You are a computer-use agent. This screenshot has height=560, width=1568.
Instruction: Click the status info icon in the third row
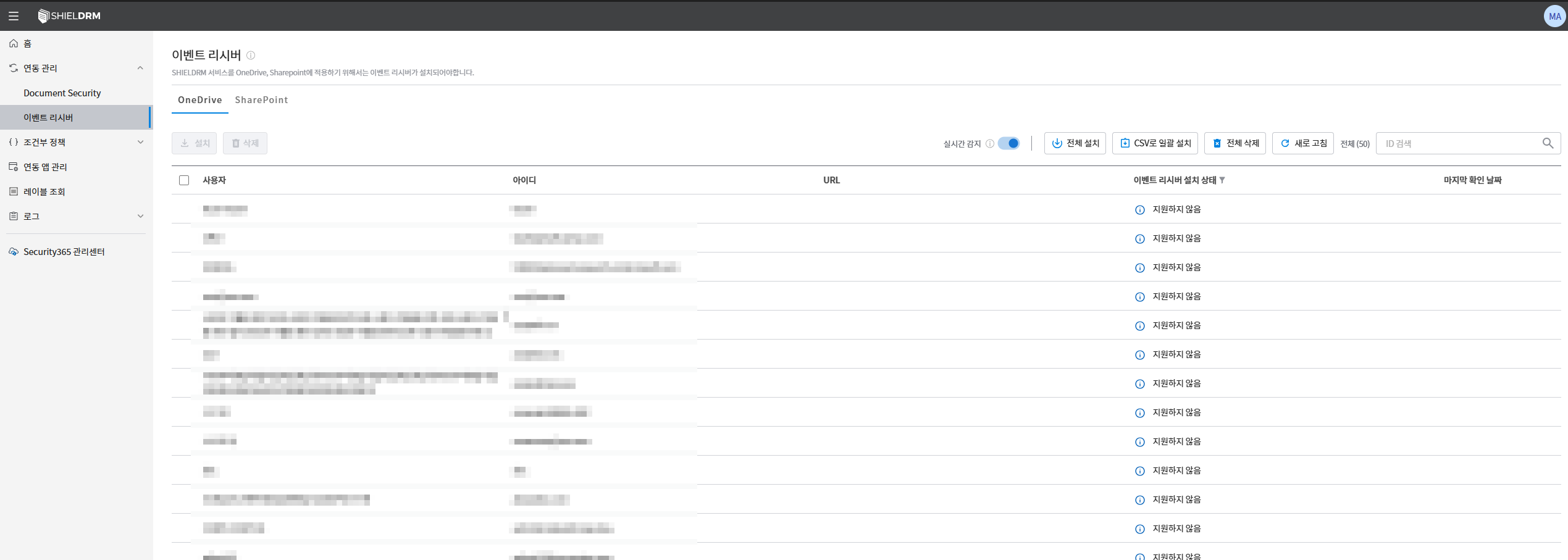(x=1140, y=268)
